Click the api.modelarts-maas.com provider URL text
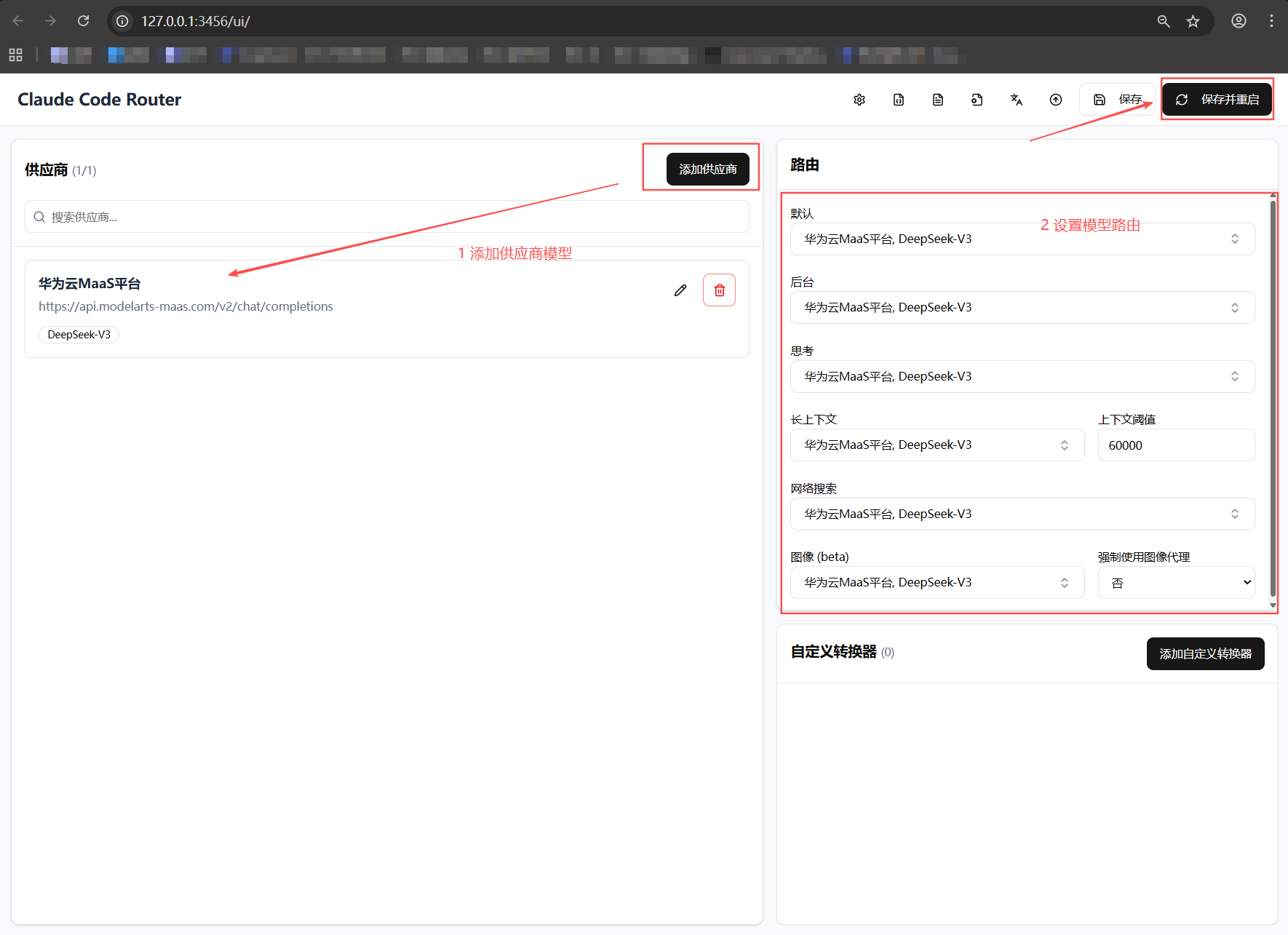Viewport: 1288px width, 935px height. [186, 306]
